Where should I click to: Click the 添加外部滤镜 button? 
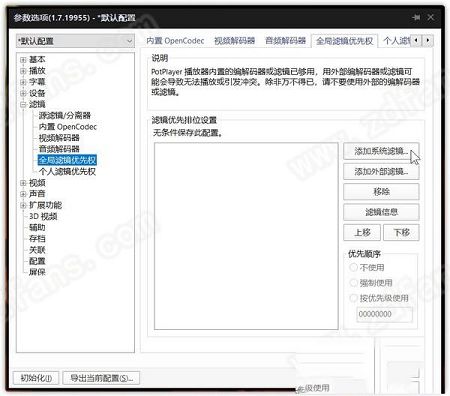coord(381,172)
